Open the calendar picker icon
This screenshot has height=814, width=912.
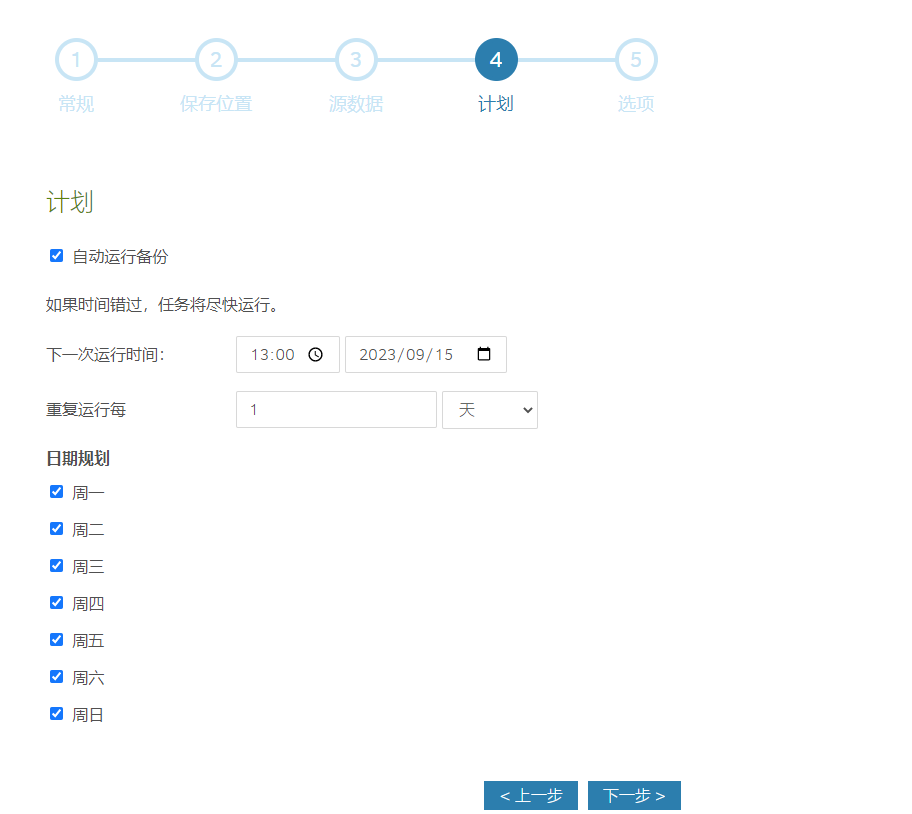pyautogui.click(x=484, y=355)
